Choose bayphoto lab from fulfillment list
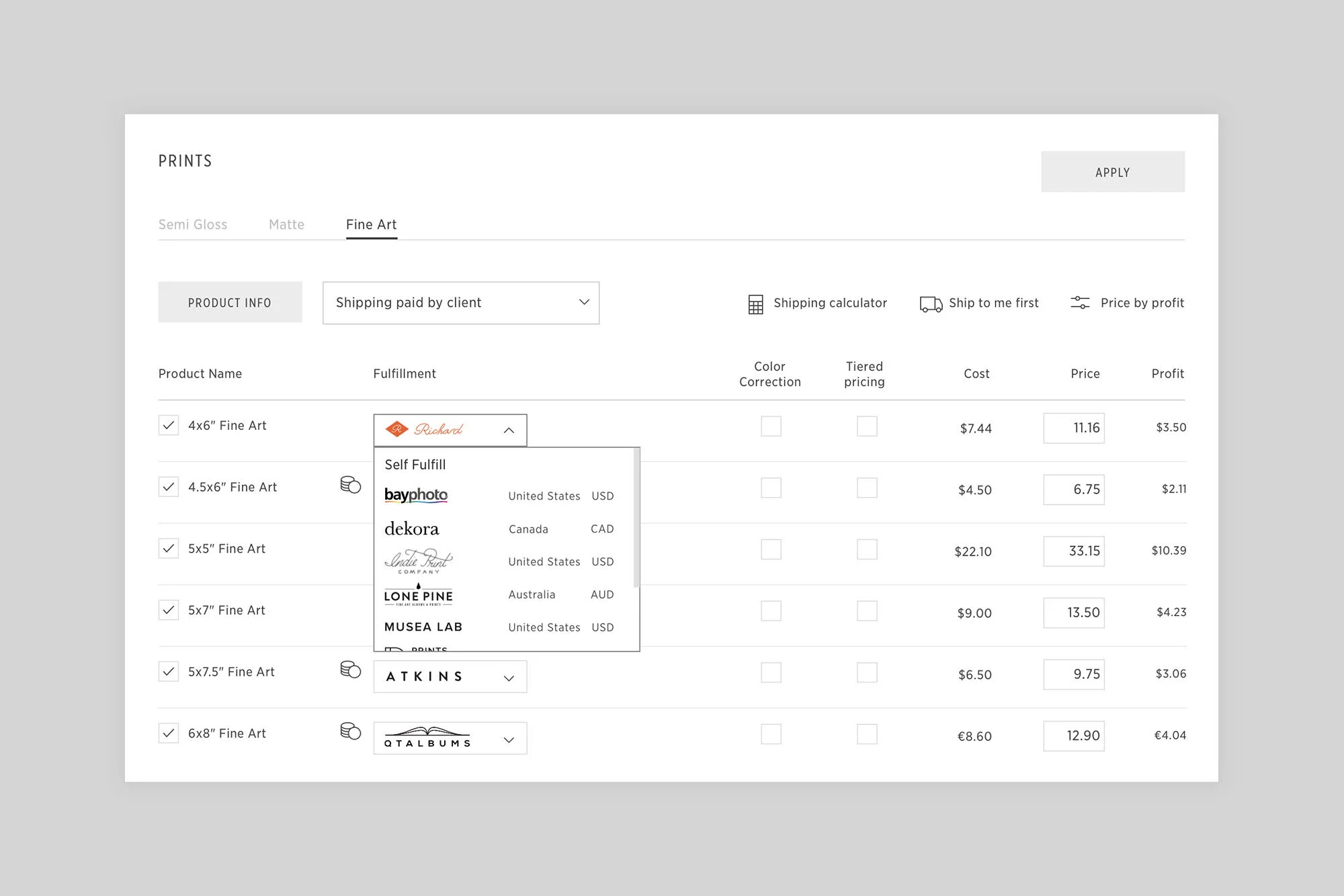 416,496
